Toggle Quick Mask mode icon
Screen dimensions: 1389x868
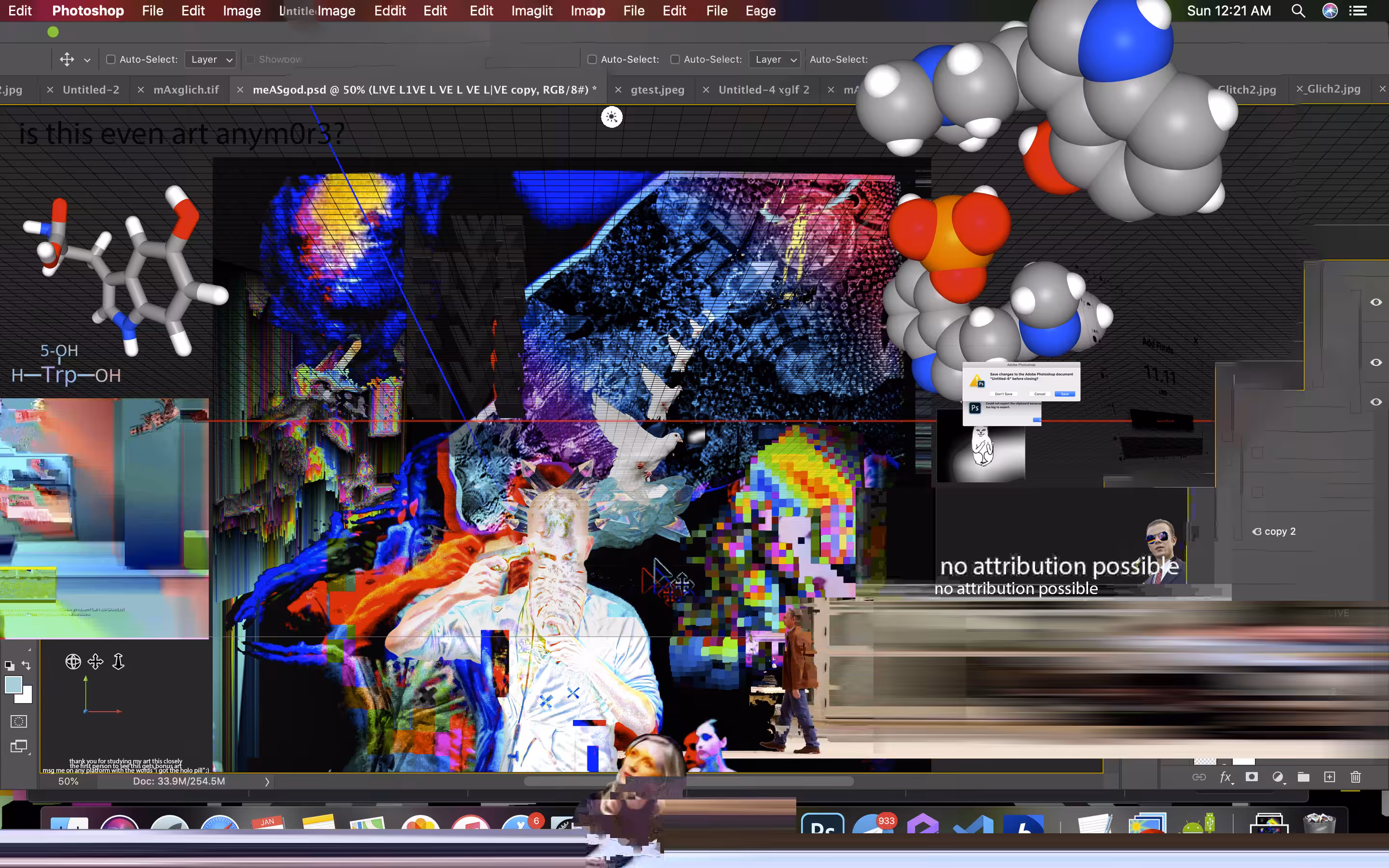18,721
